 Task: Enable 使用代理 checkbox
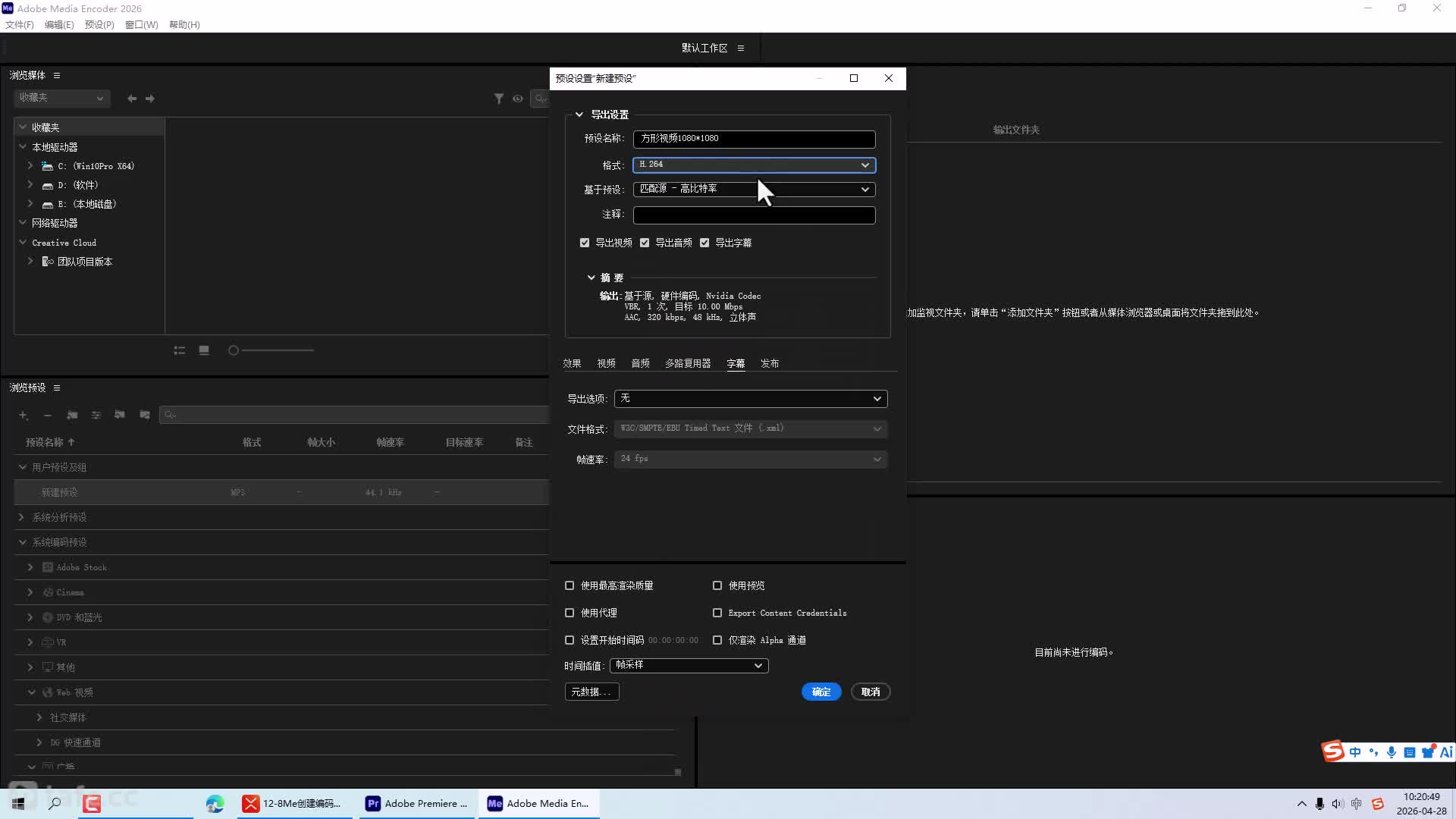(x=570, y=613)
